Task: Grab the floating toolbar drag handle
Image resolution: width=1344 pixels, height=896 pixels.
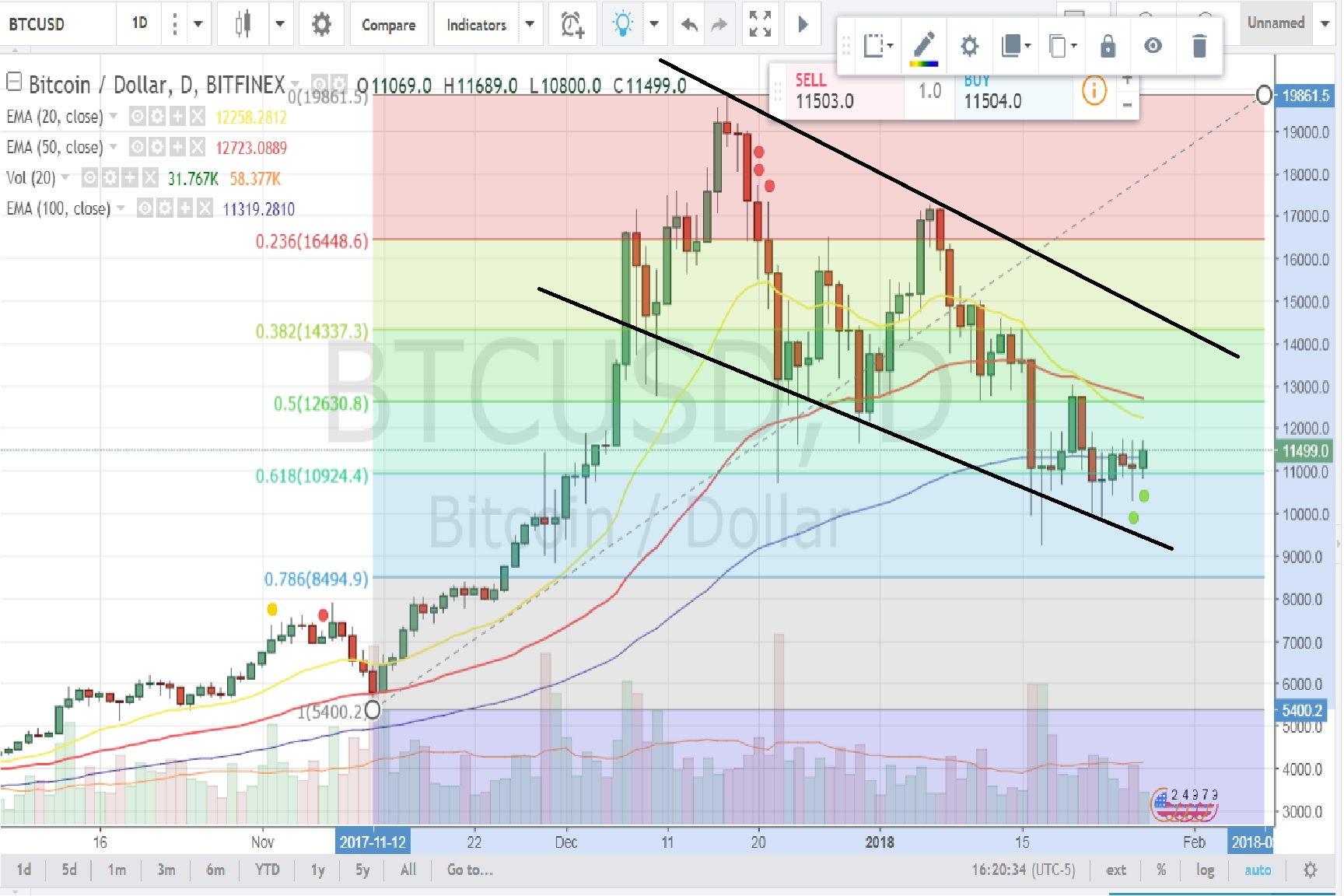Action: click(846, 46)
